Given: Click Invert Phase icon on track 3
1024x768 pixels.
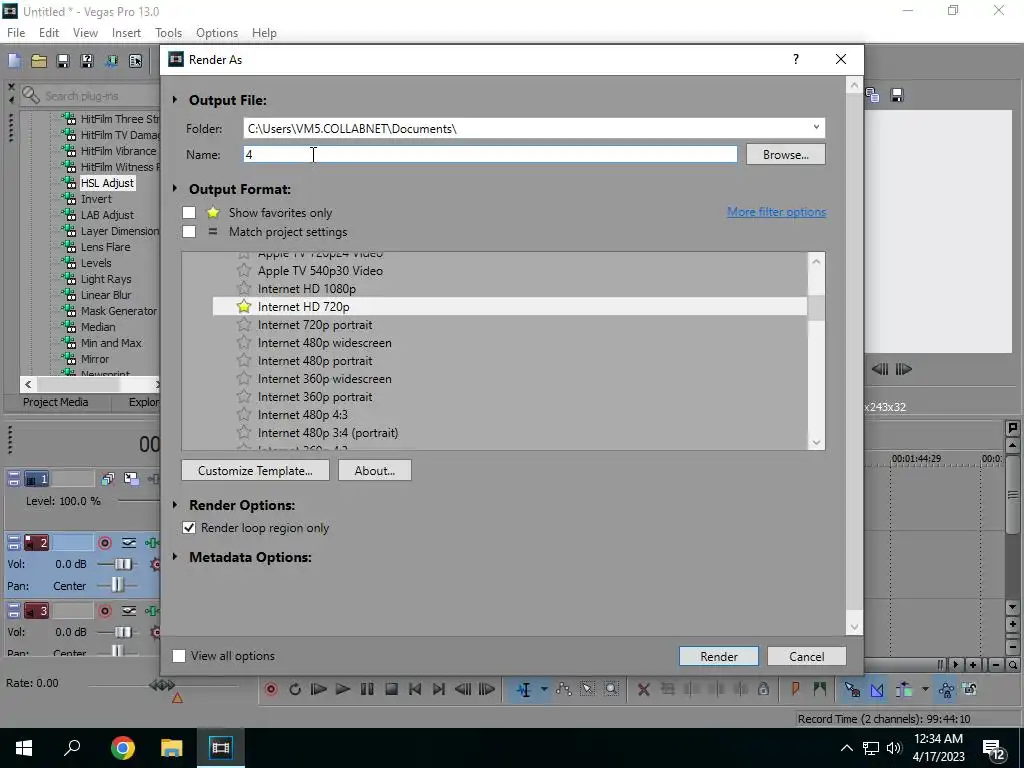Looking at the screenshot, I should [129, 611].
